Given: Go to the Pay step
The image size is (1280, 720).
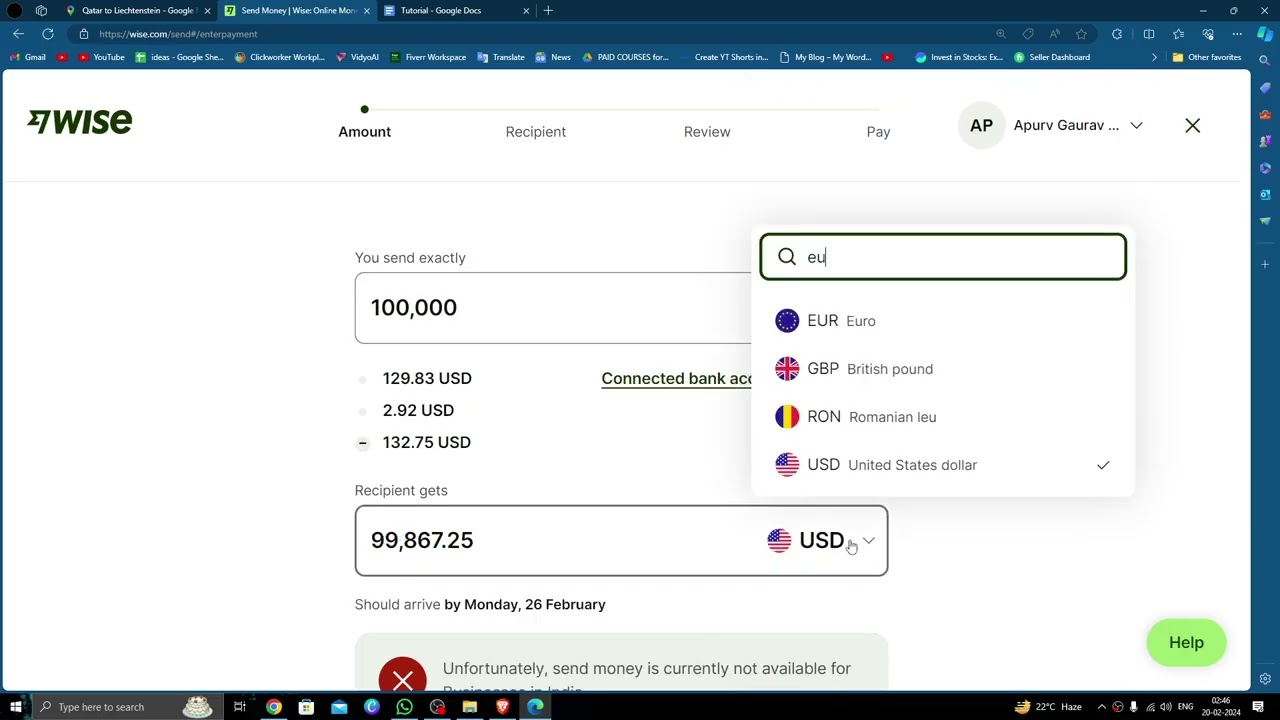Looking at the screenshot, I should (x=878, y=132).
